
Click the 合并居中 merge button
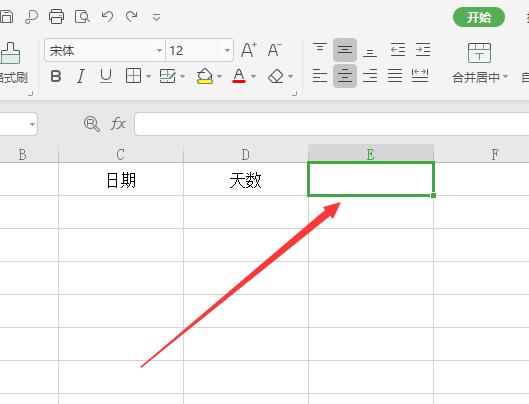[480, 63]
